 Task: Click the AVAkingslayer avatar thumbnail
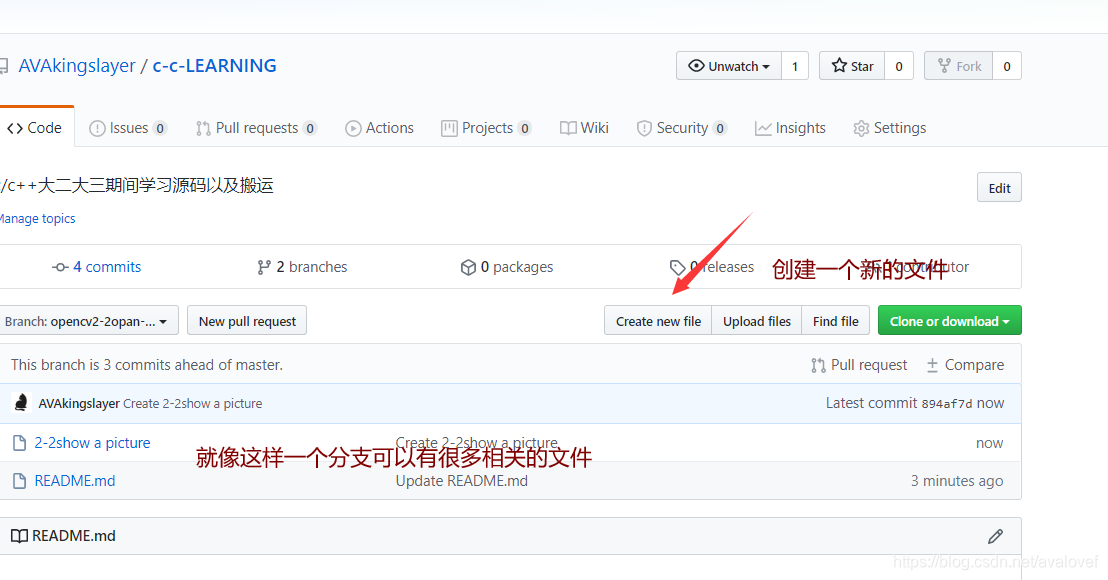[x=20, y=403]
